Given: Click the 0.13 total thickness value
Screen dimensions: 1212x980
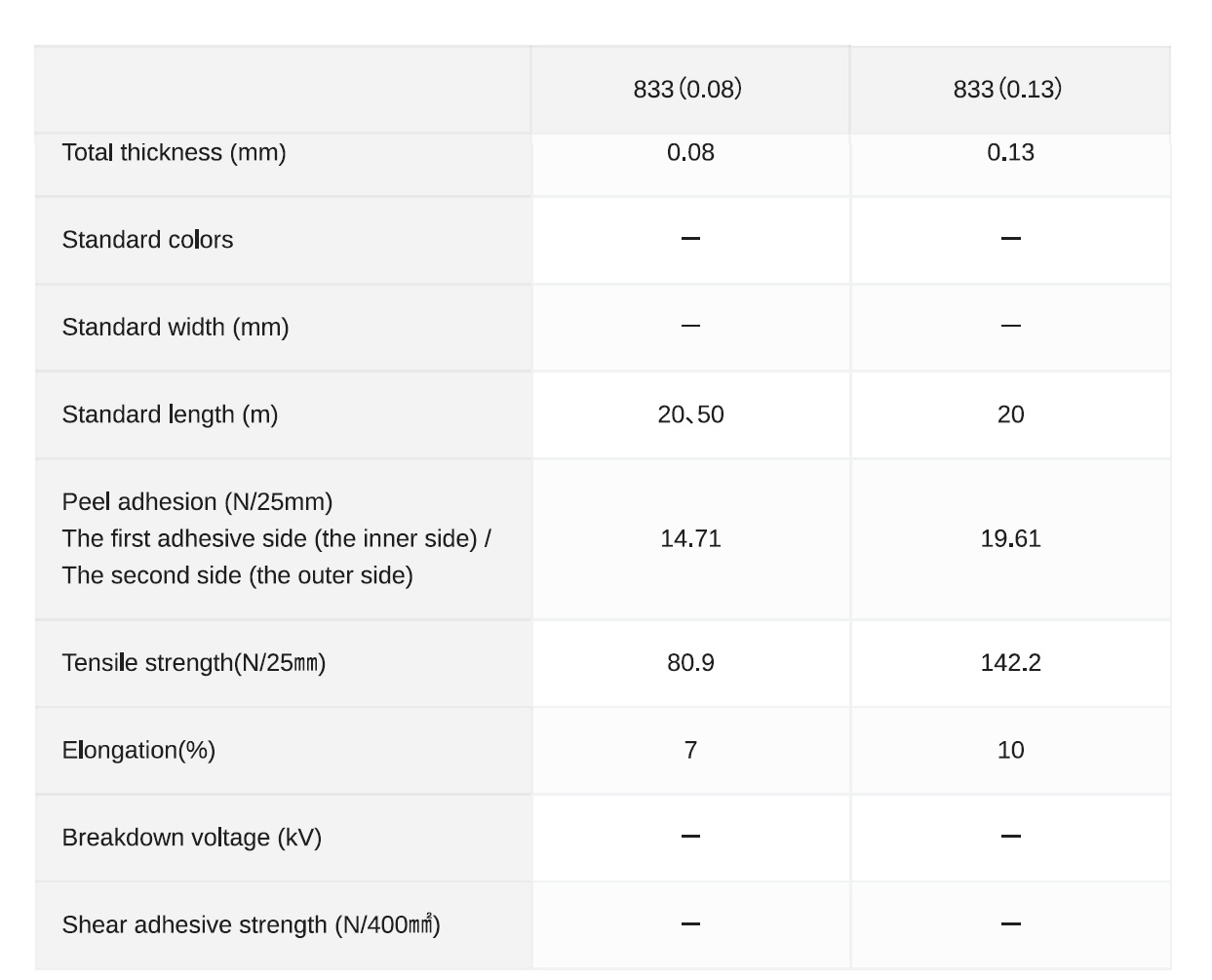Looking at the screenshot, I should pyautogui.click(x=1010, y=153).
